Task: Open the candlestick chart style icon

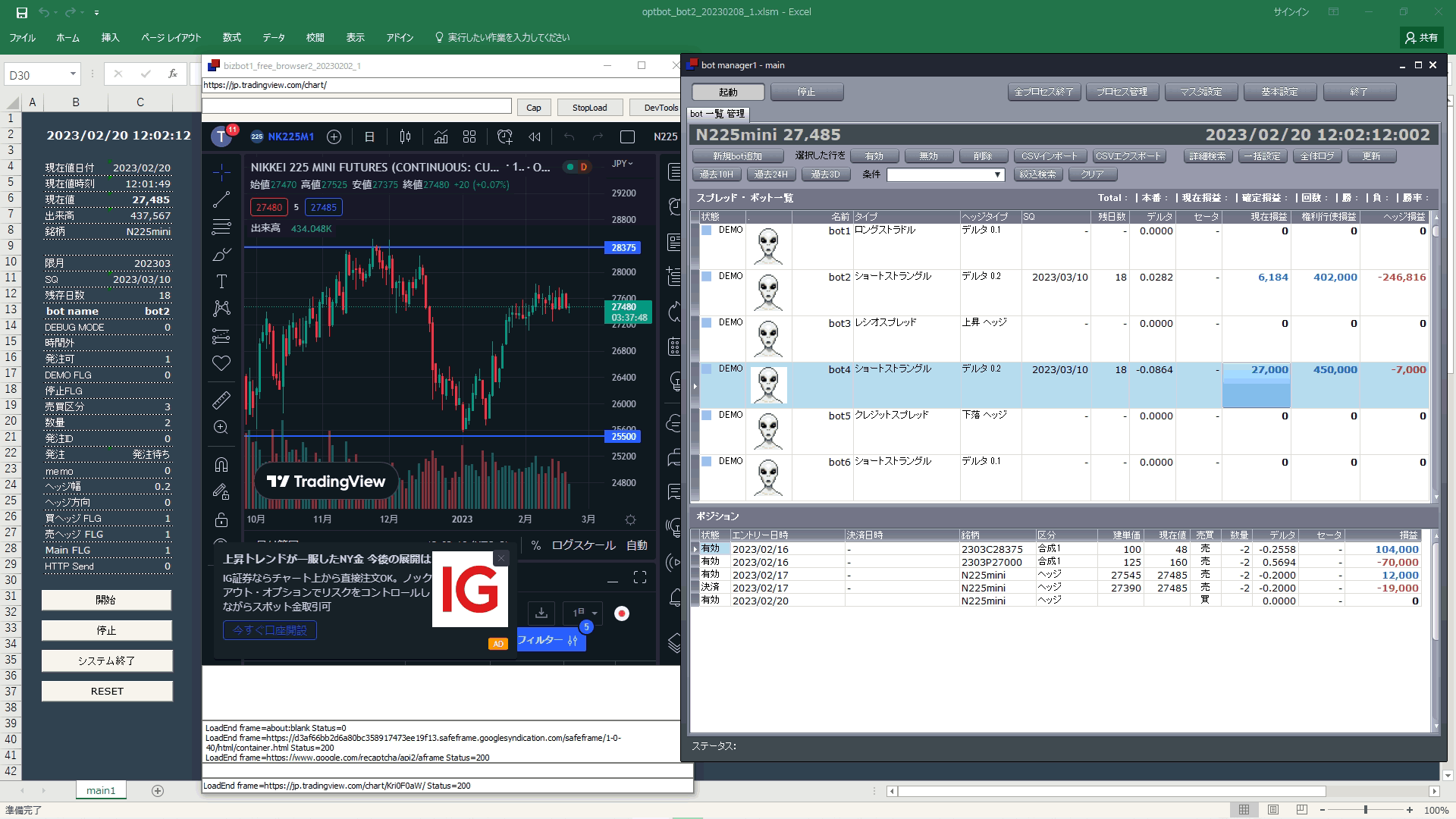Action: (405, 136)
